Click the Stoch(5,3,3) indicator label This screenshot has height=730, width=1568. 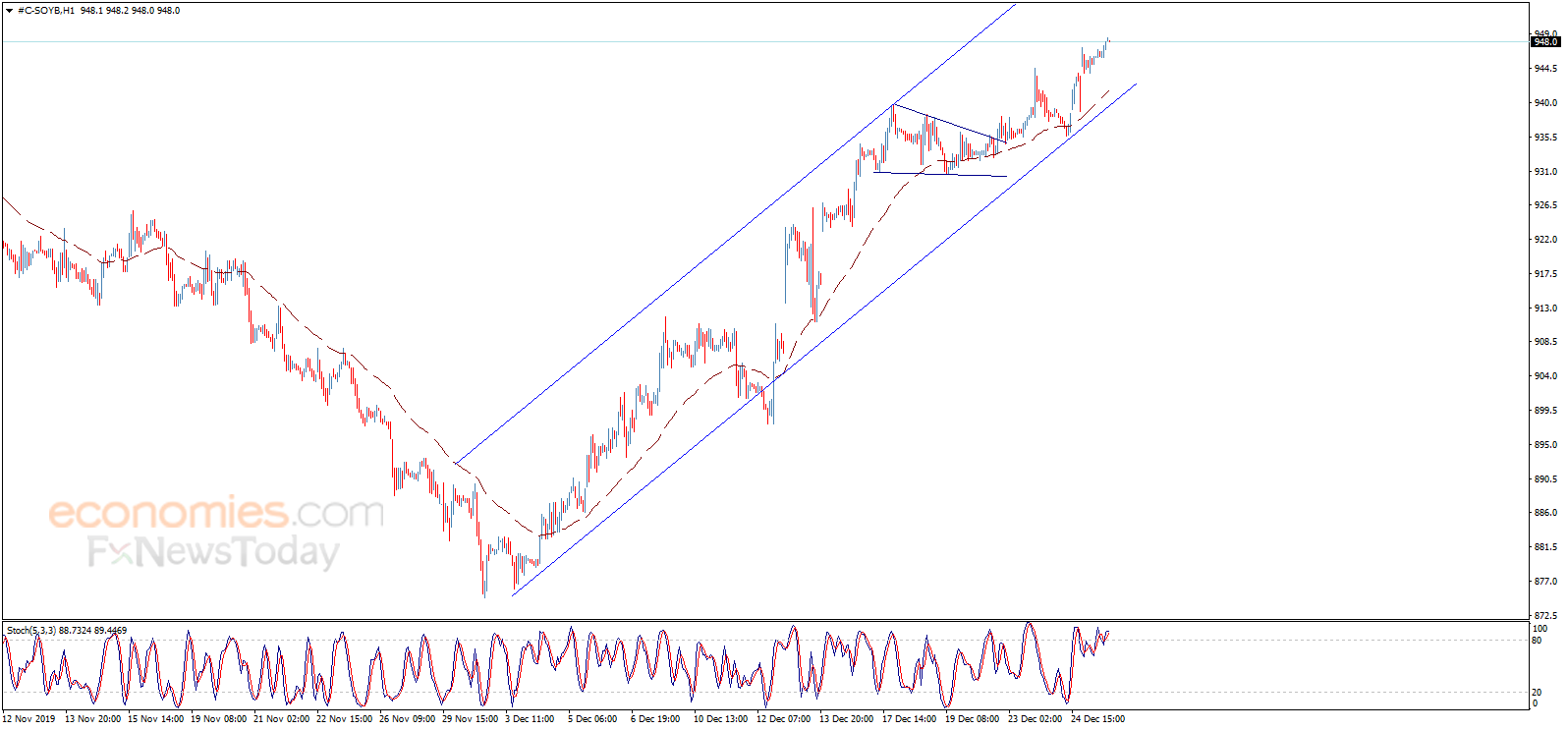(31, 630)
